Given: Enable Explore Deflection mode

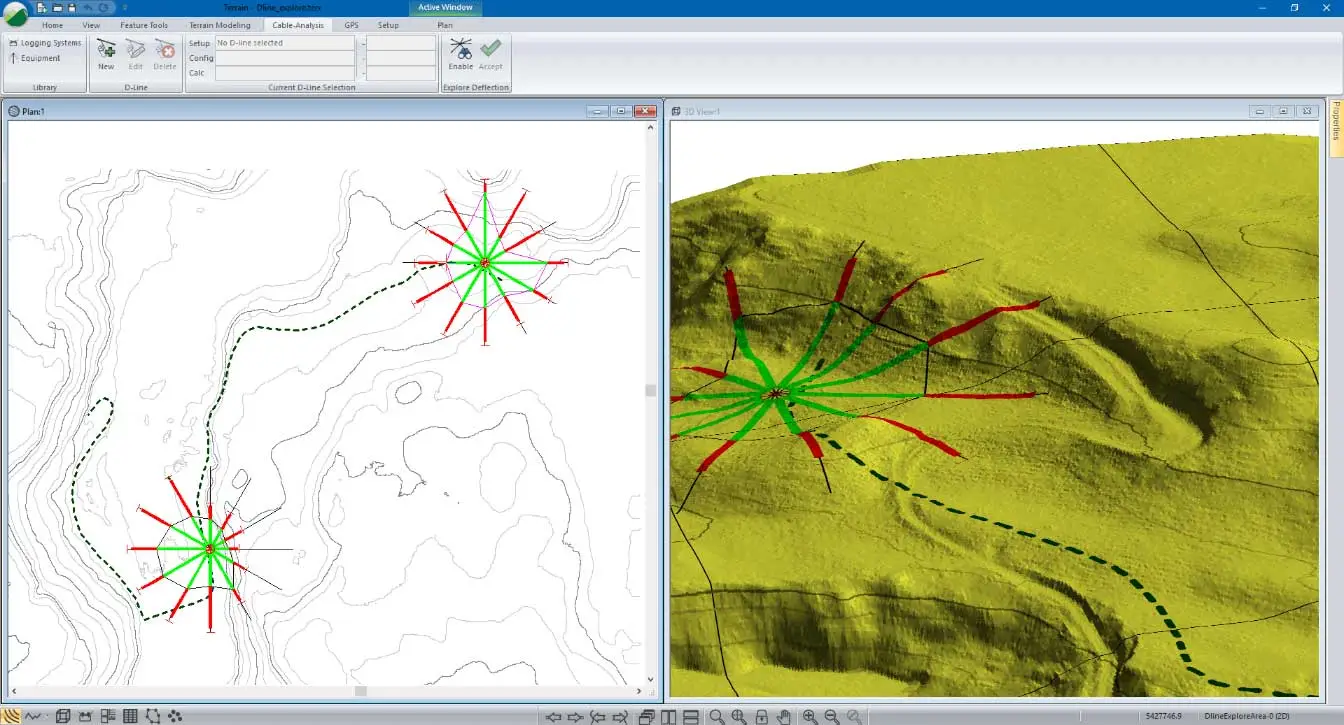Looking at the screenshot, I should point(460,52).
